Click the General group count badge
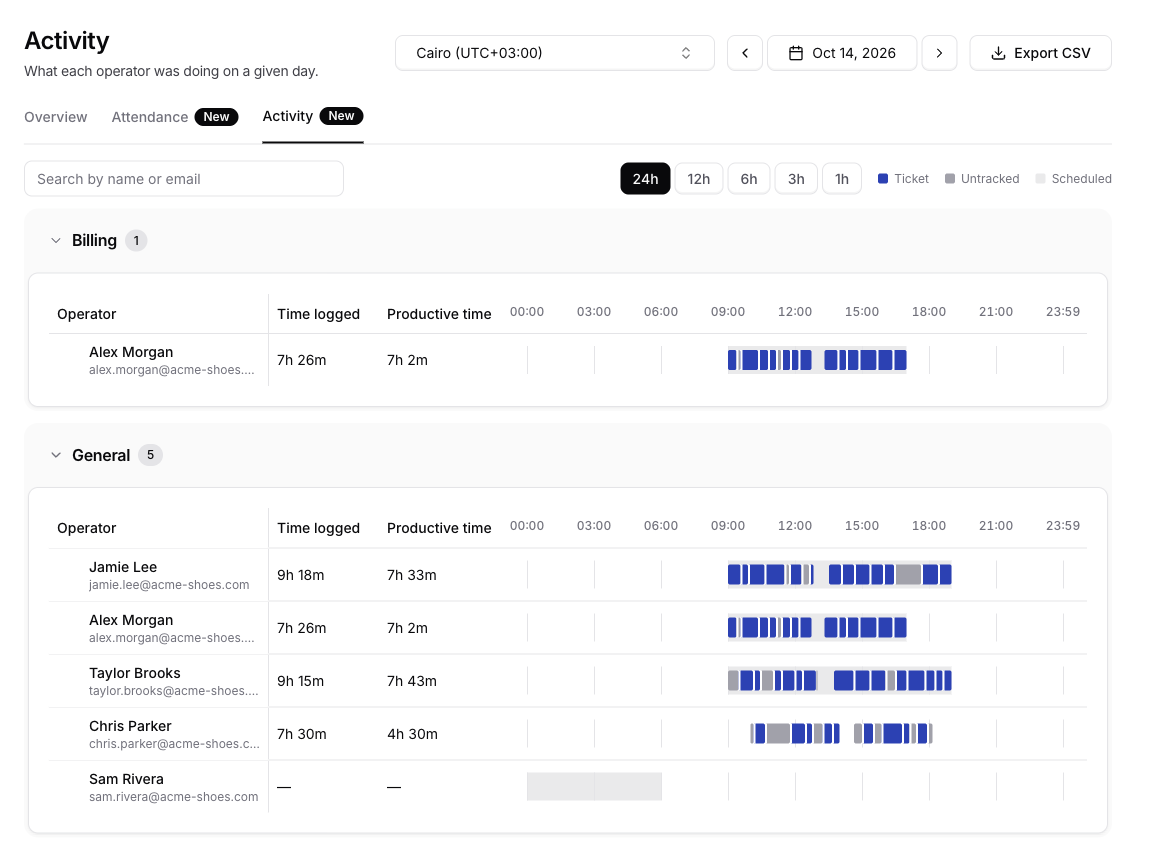The width and height of the screenshot is (1160, 841). (x=150, y=455)
